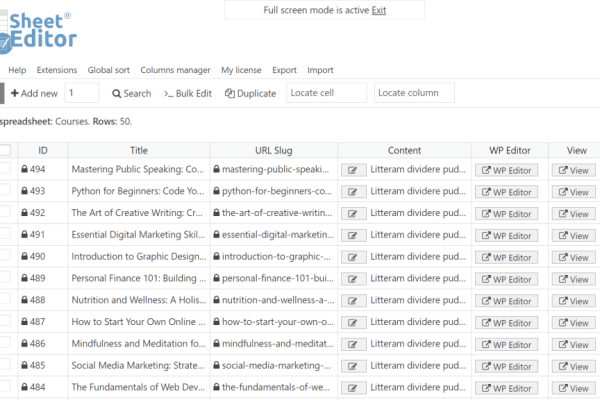Viewport: 600px width, 400px height.
Task: Open content edit icon for row 492
Action: (353, 214)
